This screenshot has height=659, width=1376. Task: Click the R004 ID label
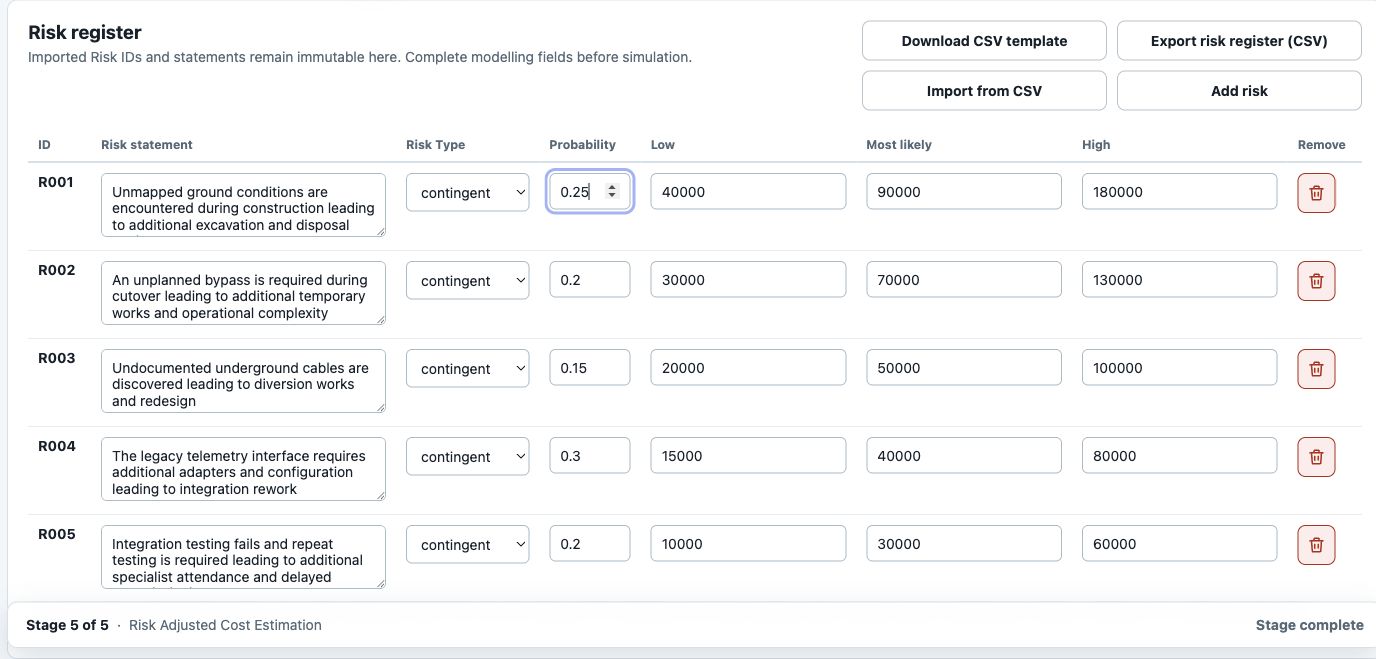57,446
